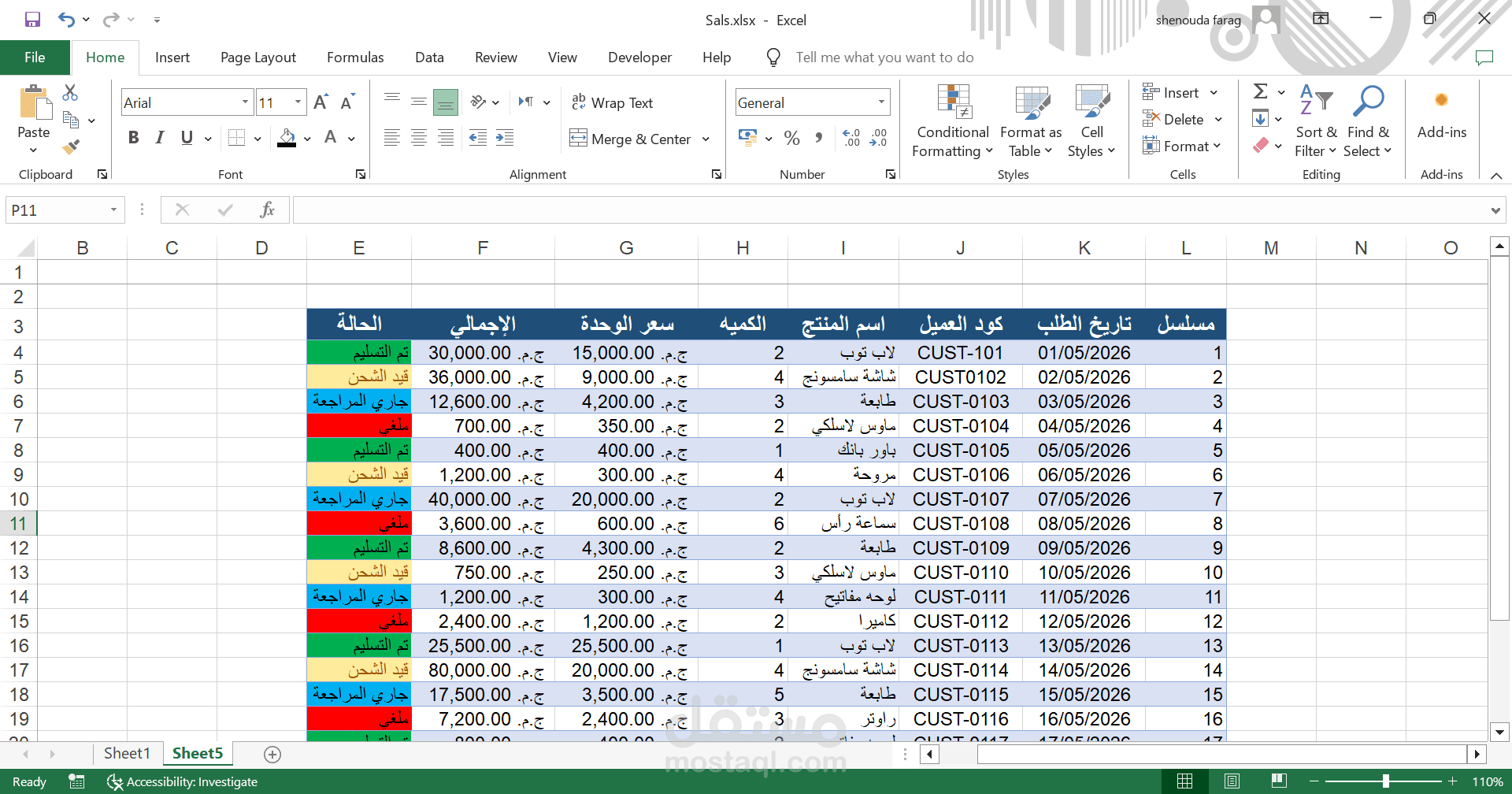1512x794 pixels.
Task: Switch to the Sheet1 worksheet tab
Action: [127, 754]
